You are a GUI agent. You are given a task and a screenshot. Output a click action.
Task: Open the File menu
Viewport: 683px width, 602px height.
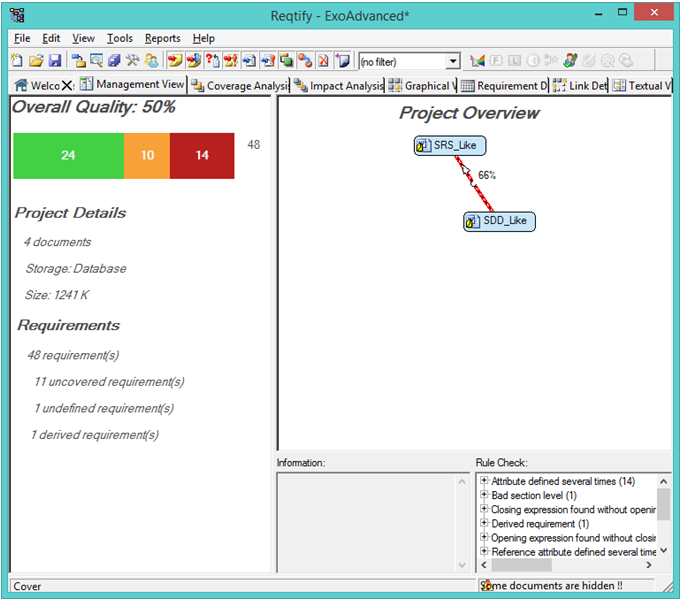click(x=22, y=38)
